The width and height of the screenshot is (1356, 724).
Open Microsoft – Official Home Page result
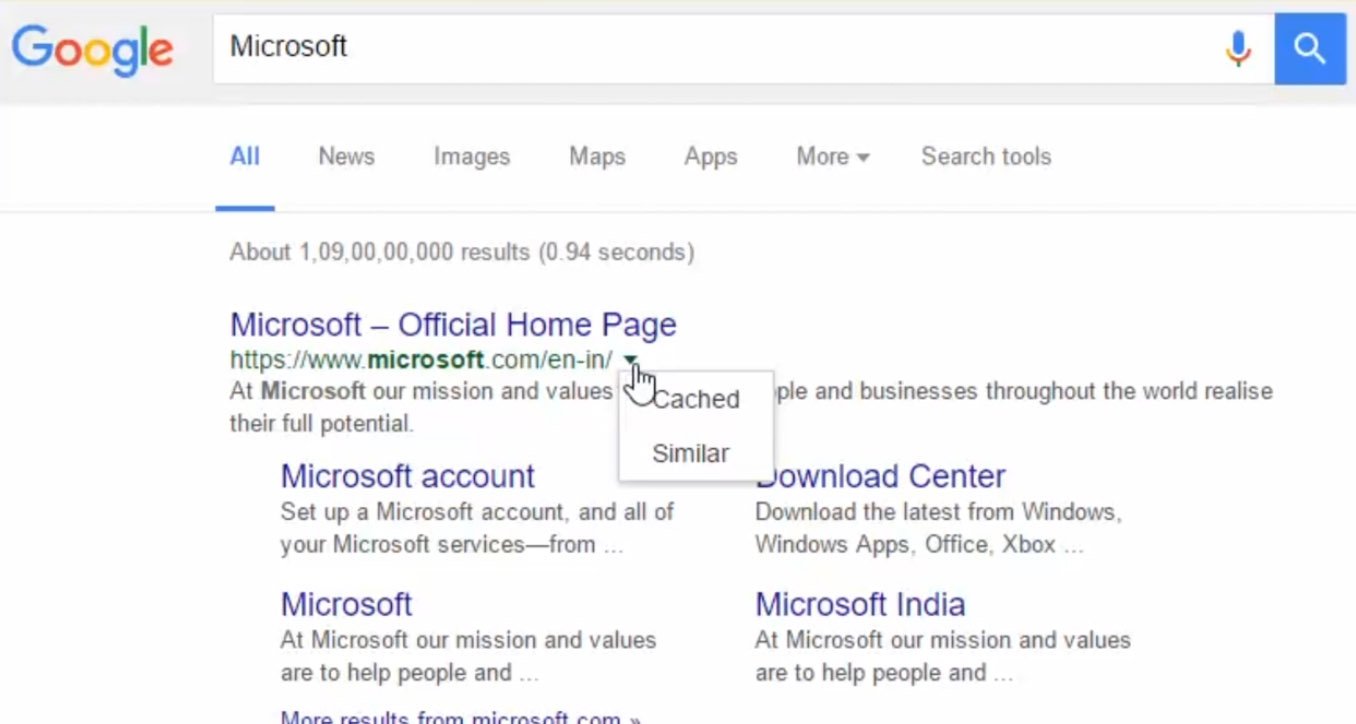point(453,325)
